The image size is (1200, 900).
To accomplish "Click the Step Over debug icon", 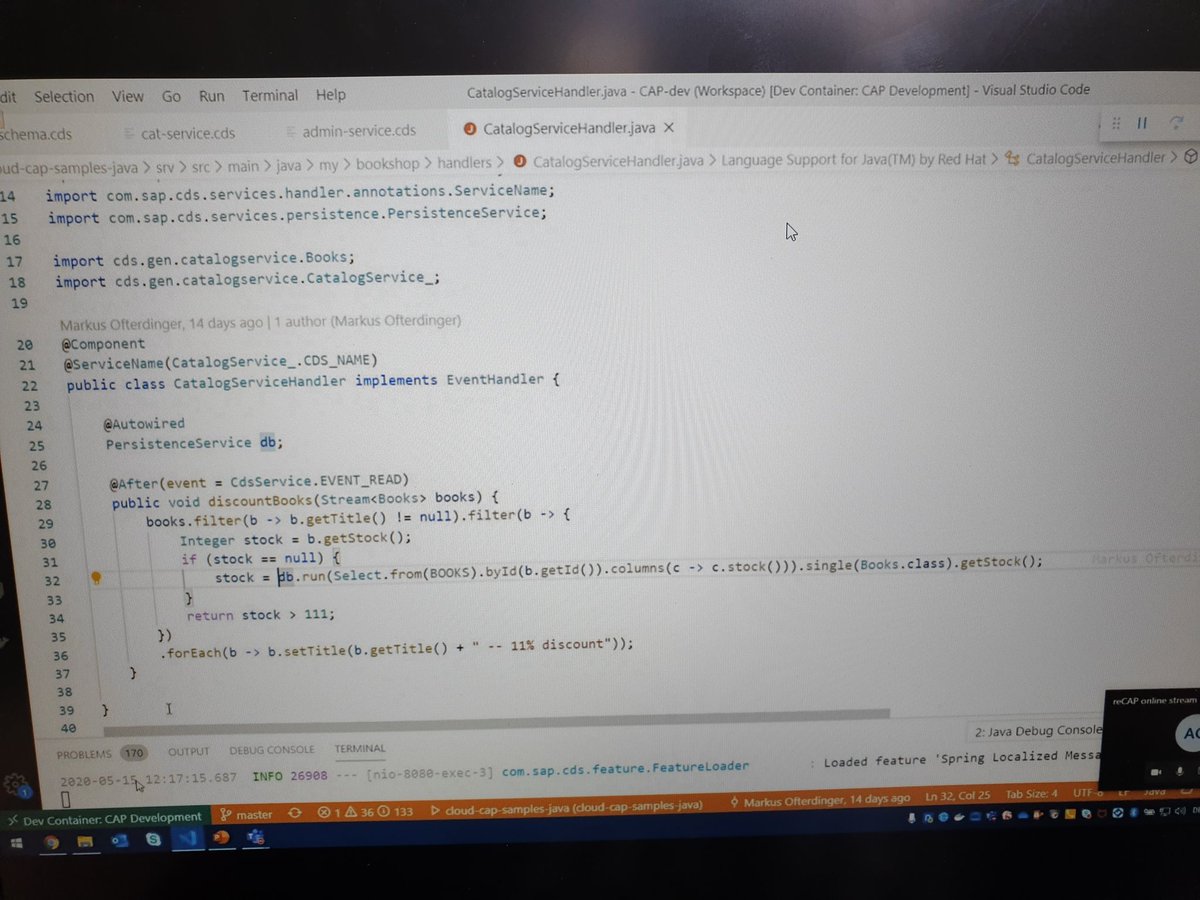I will [1177, 124].
